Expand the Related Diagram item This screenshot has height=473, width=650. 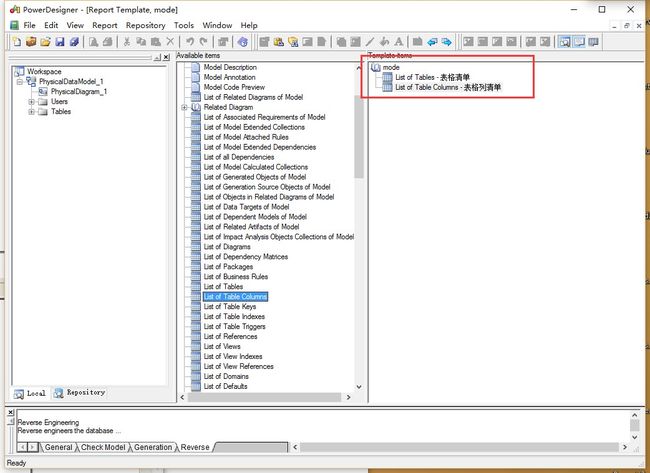tap(184, 107)
